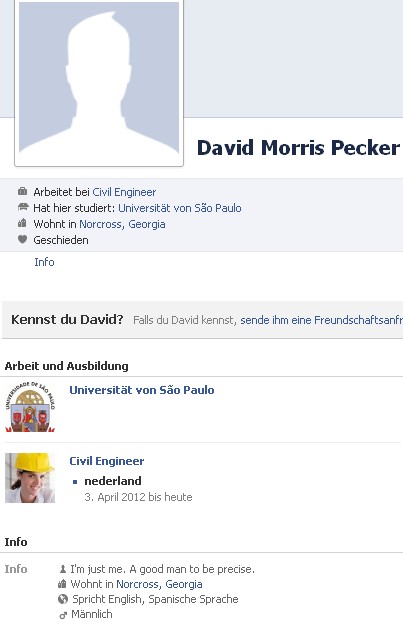Click the David Morris Pecker profile name

298,148
